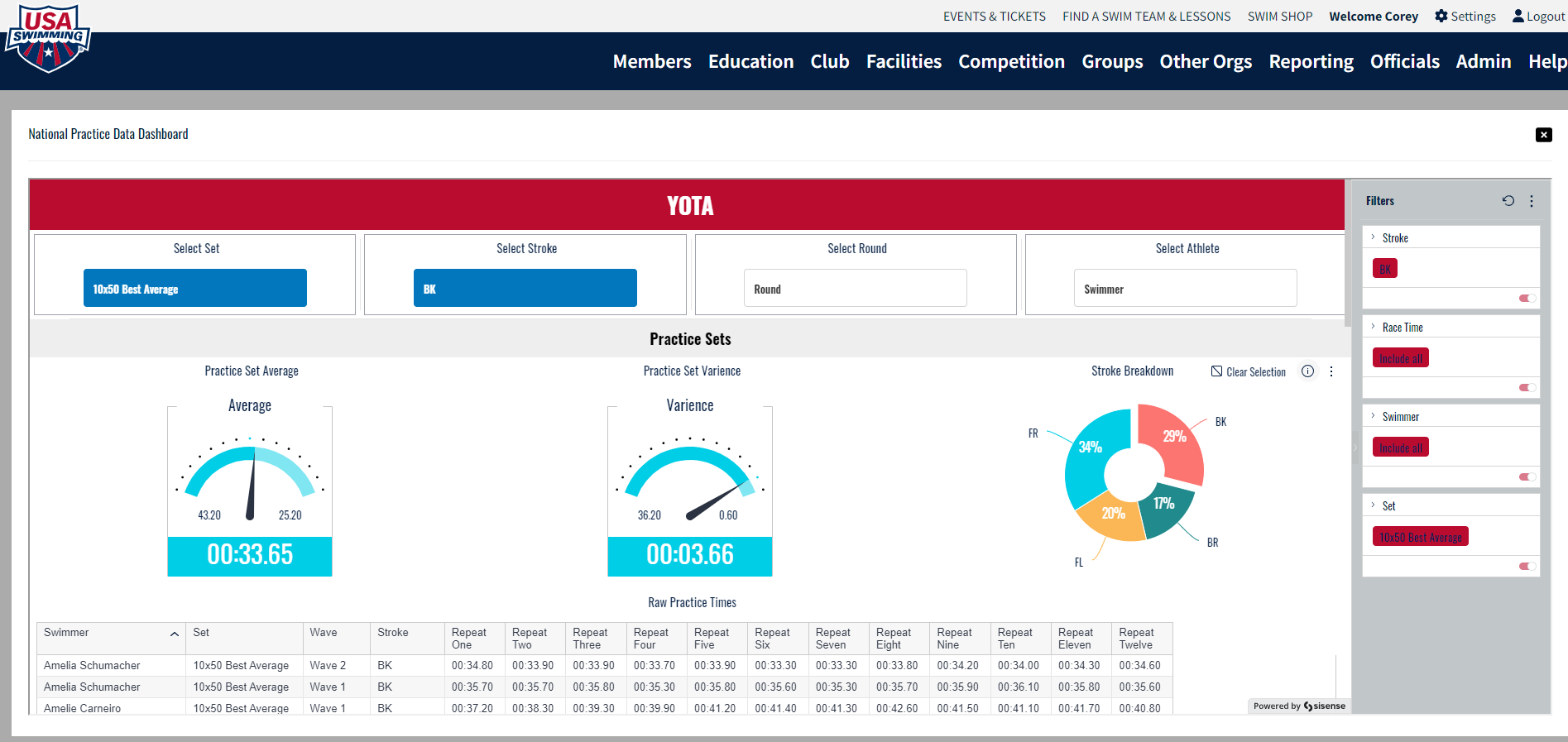Image resolution: width=1568 pixels, height=742 pixels.
Task: Expand the Swimmer filter chevron
Action: (x=1374, y=416)
